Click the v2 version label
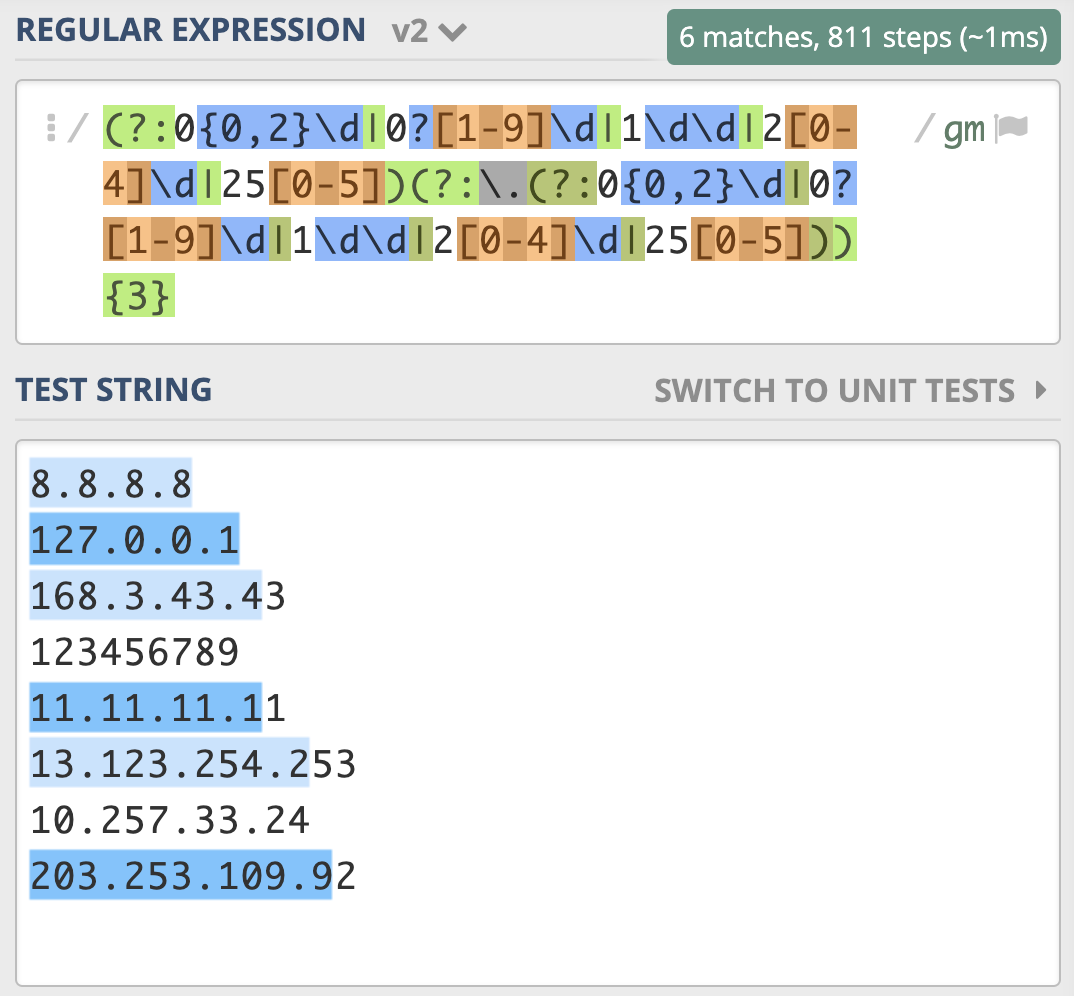Viewport: 1074px width, 996px height. (x=410, y=31)
